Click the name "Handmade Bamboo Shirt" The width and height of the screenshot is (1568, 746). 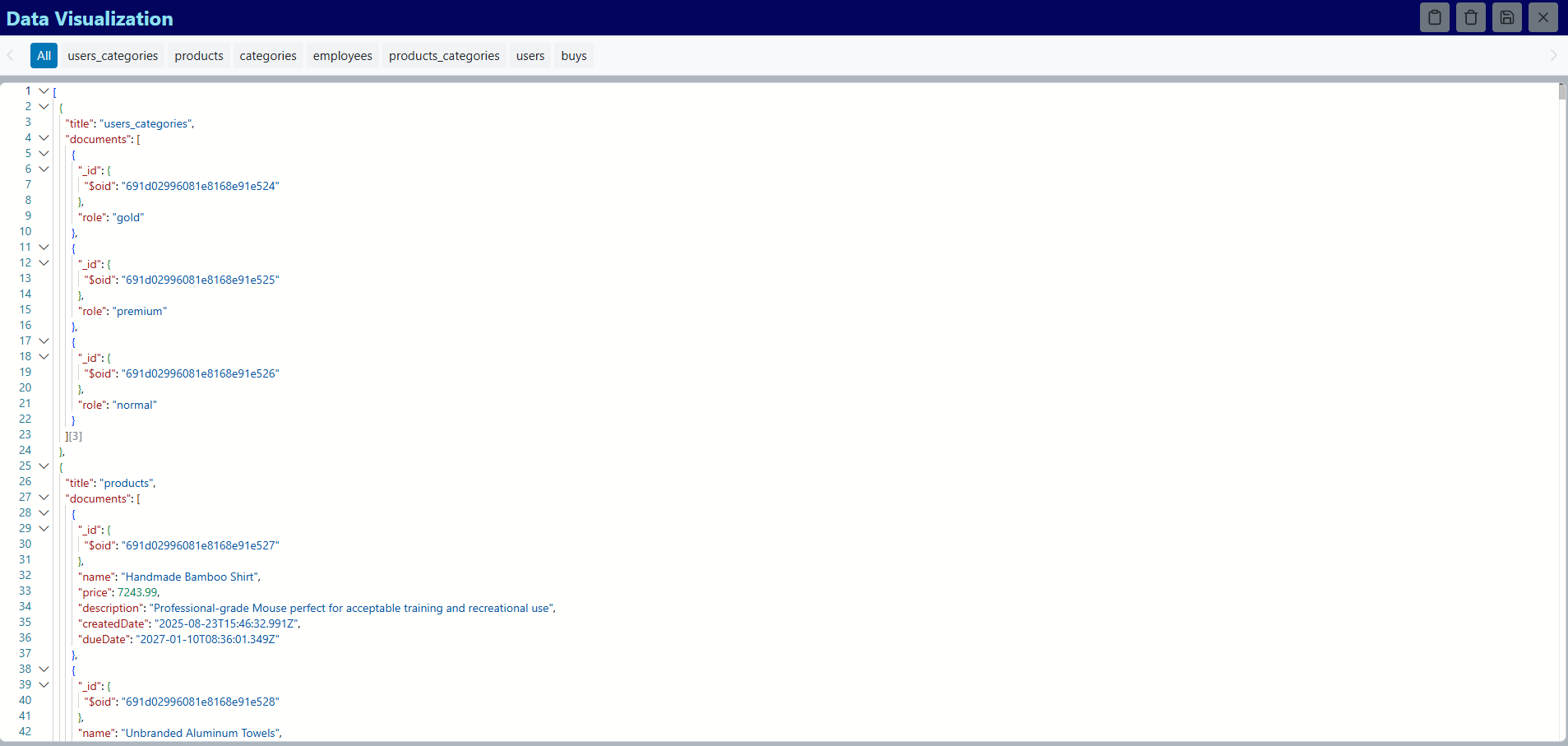[x=190, y=577]
